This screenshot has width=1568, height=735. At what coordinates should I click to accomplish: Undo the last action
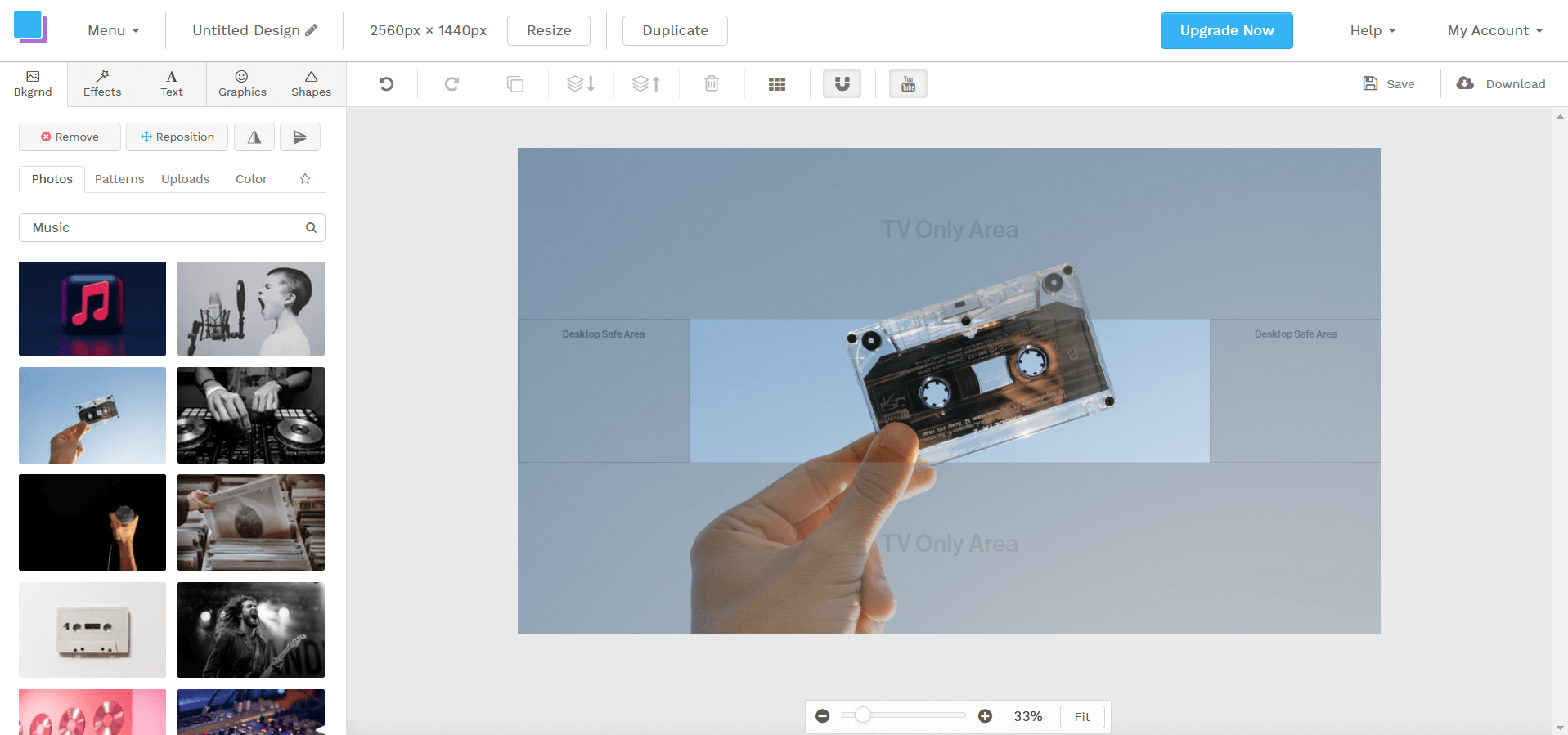(386, 83)
